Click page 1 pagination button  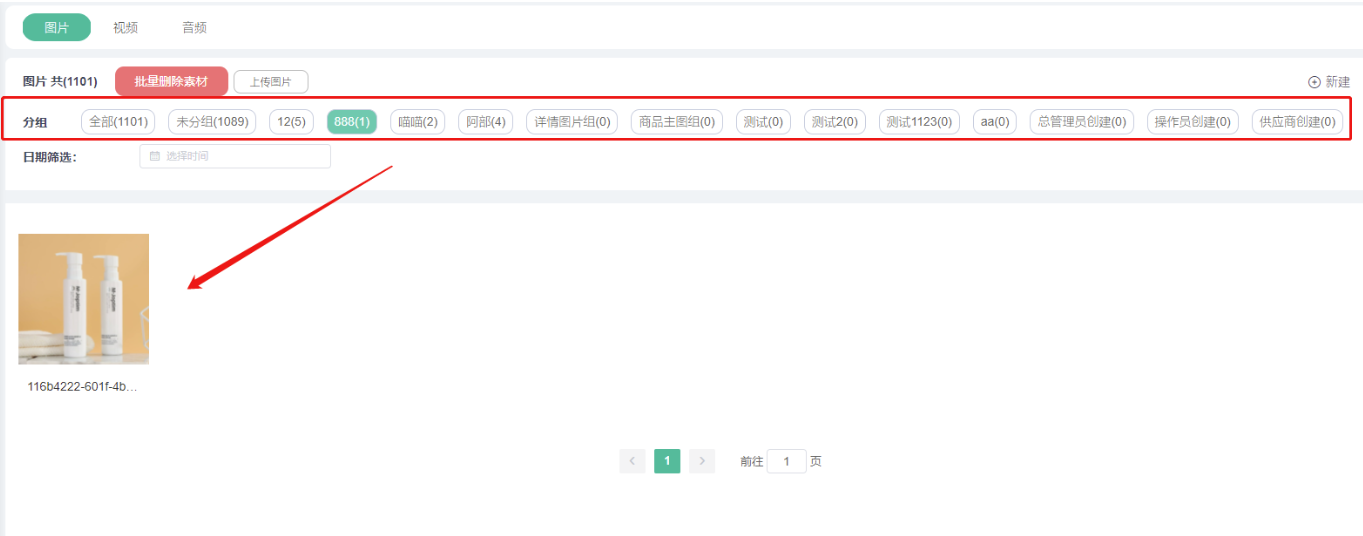point(667,461)
